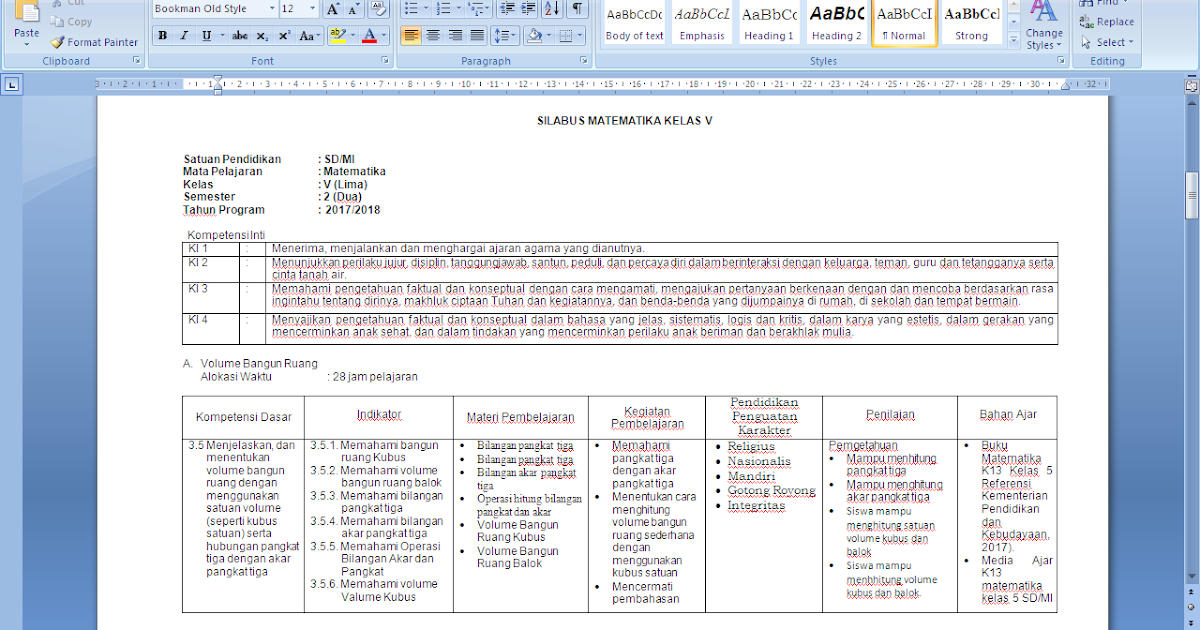Toggle Subscript formatting
This screenshot has height=630, width=1200.
pyautogui.click(x=262, y=36)
